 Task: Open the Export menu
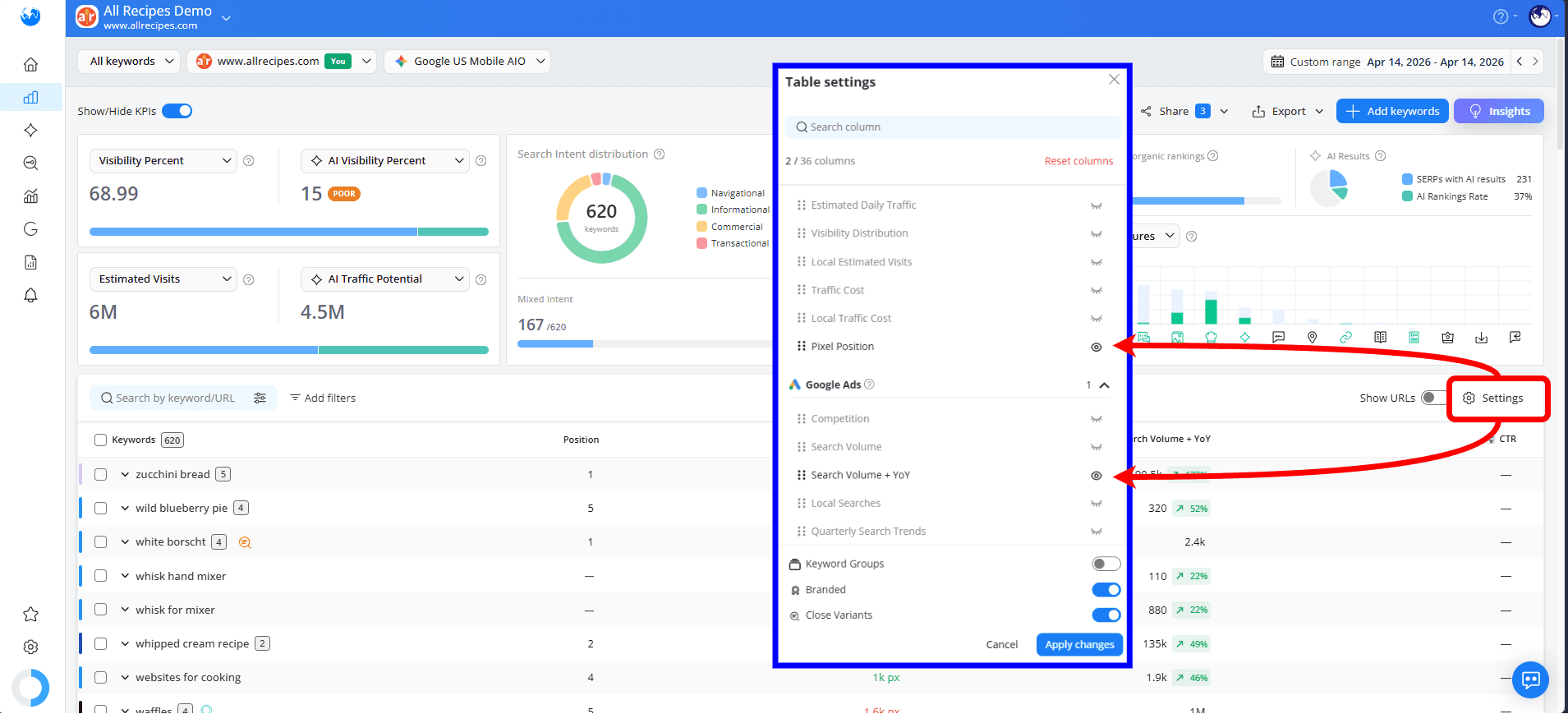1287,111
